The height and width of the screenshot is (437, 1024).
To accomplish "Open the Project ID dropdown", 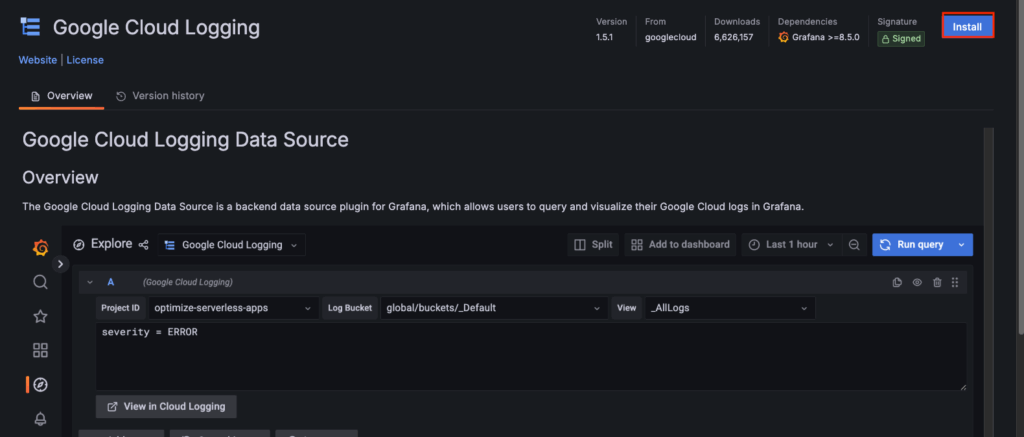I will tap(234, 308).
